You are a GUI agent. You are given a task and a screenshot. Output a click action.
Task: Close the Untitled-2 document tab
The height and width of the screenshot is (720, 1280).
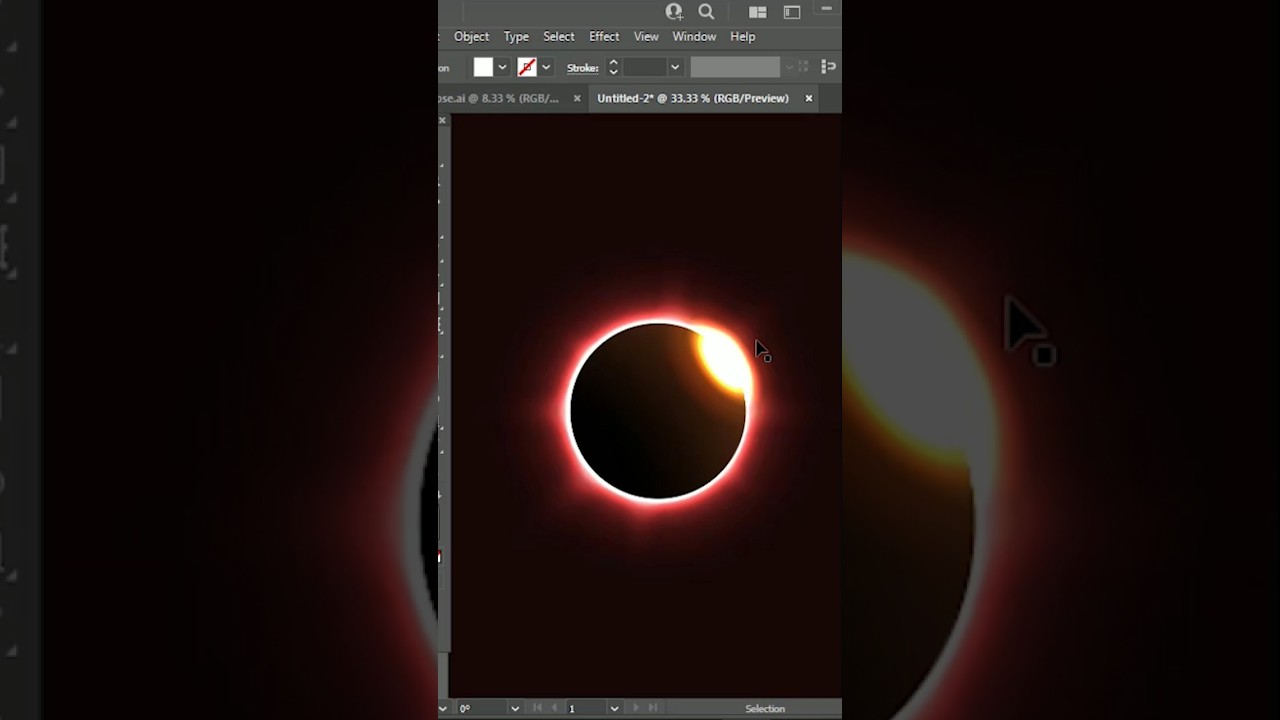tap(809, 98)
